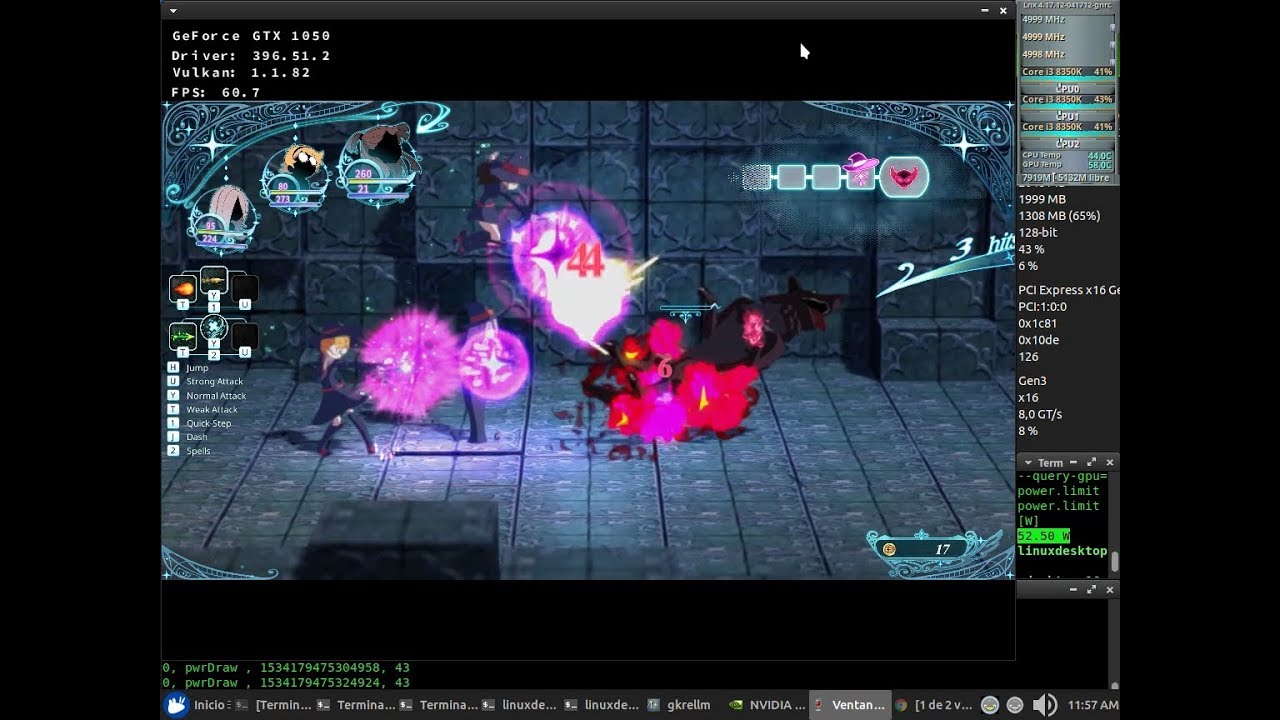Click the Term panel scrollbar handle
The height and width of the screenshot is (720, 1280).
tap(1114, 561)
